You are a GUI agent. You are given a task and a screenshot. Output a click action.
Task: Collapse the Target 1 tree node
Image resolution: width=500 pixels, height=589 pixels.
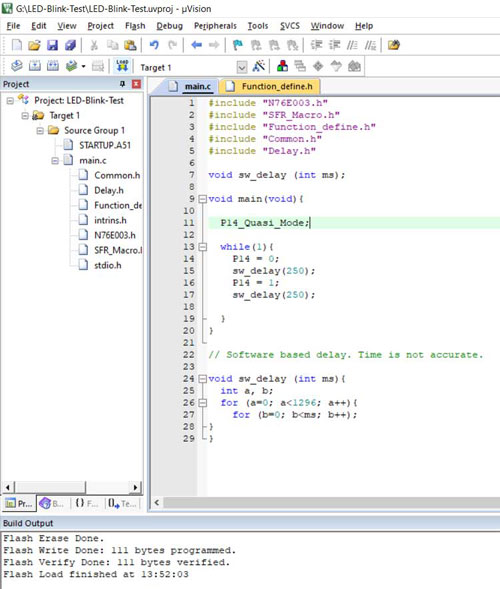[25, 116]
